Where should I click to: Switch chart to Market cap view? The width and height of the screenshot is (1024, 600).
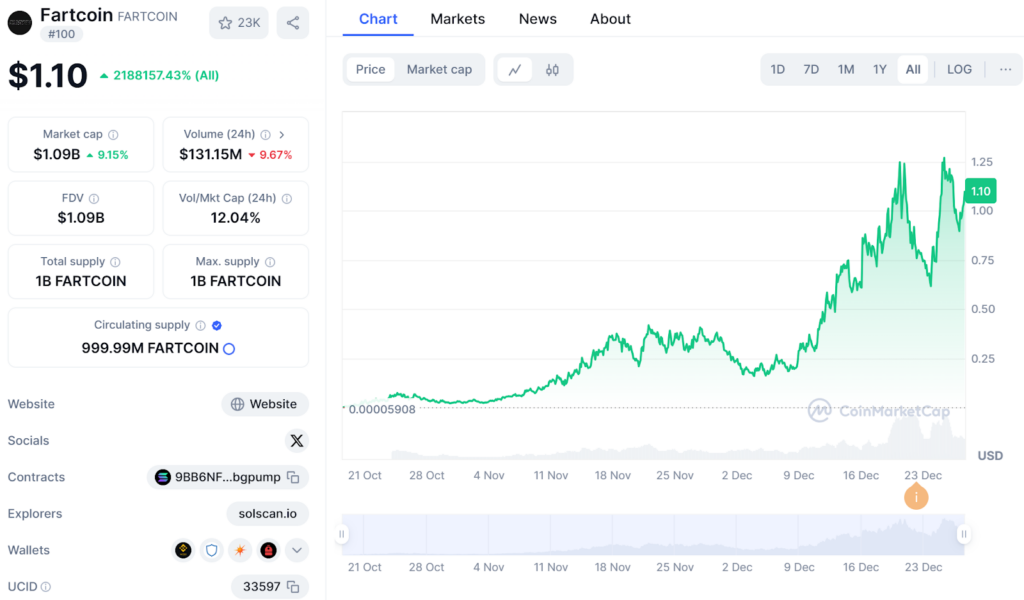click(439, 70)
